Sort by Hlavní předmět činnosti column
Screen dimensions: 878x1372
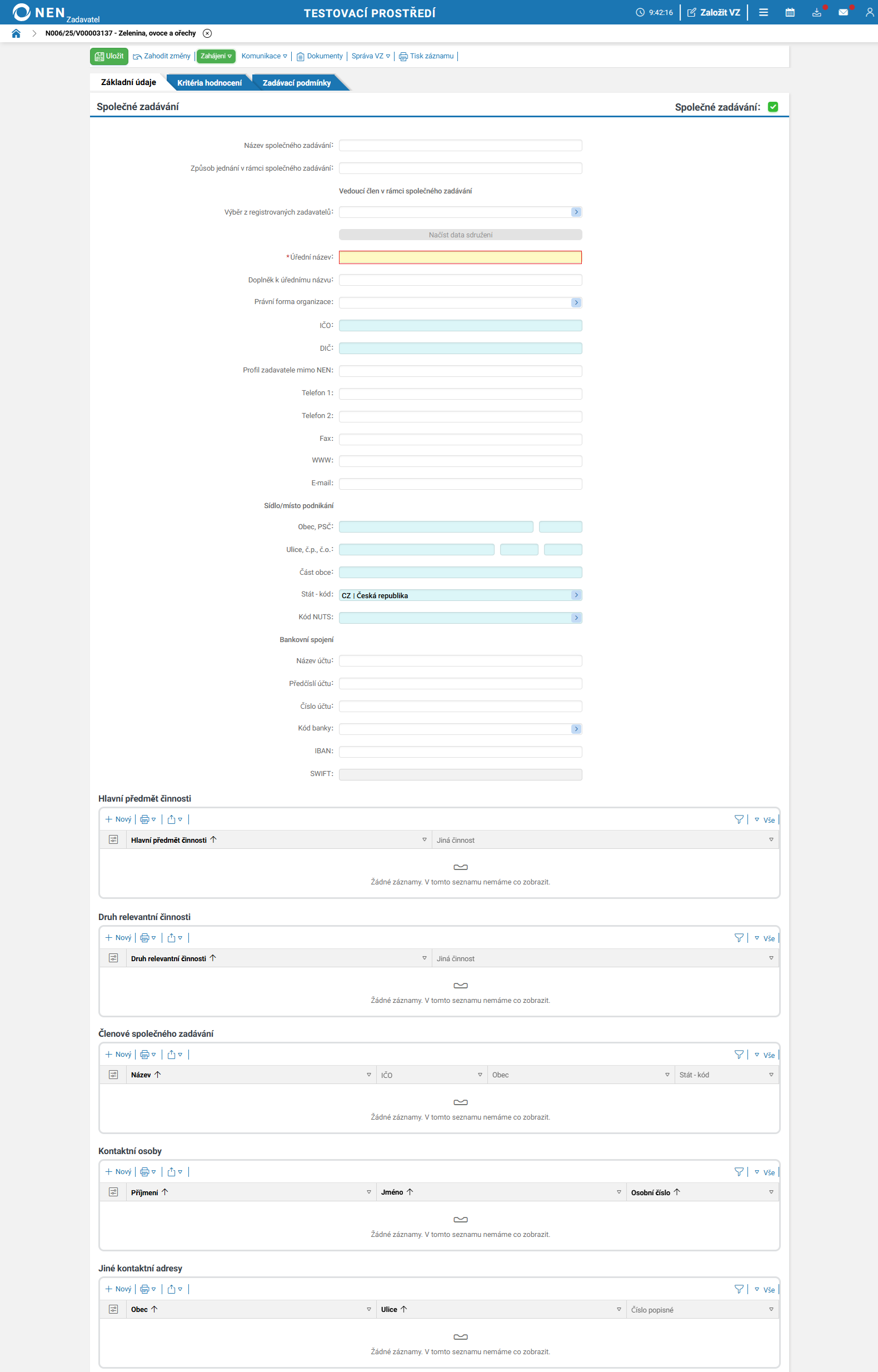coord(174,840)
